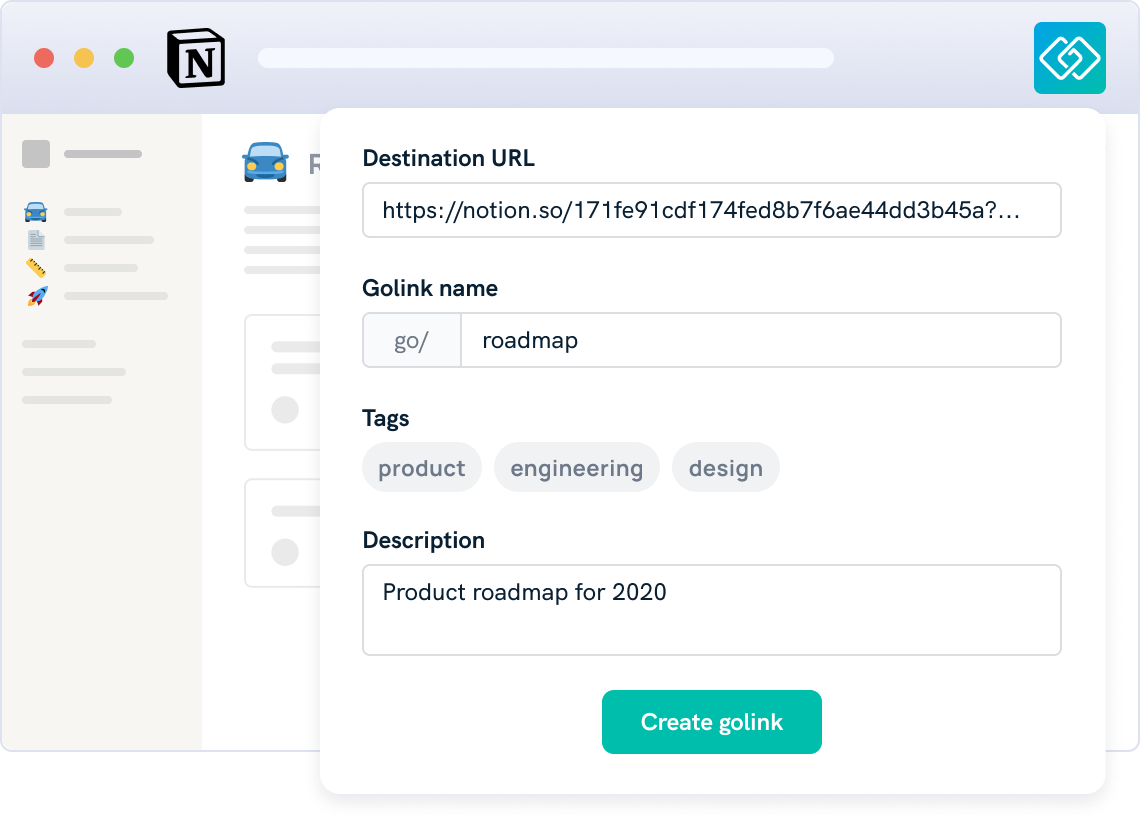Screen dimensions: 1140x822
Task: Click the go/ prefix label
Action: (412, 340)
